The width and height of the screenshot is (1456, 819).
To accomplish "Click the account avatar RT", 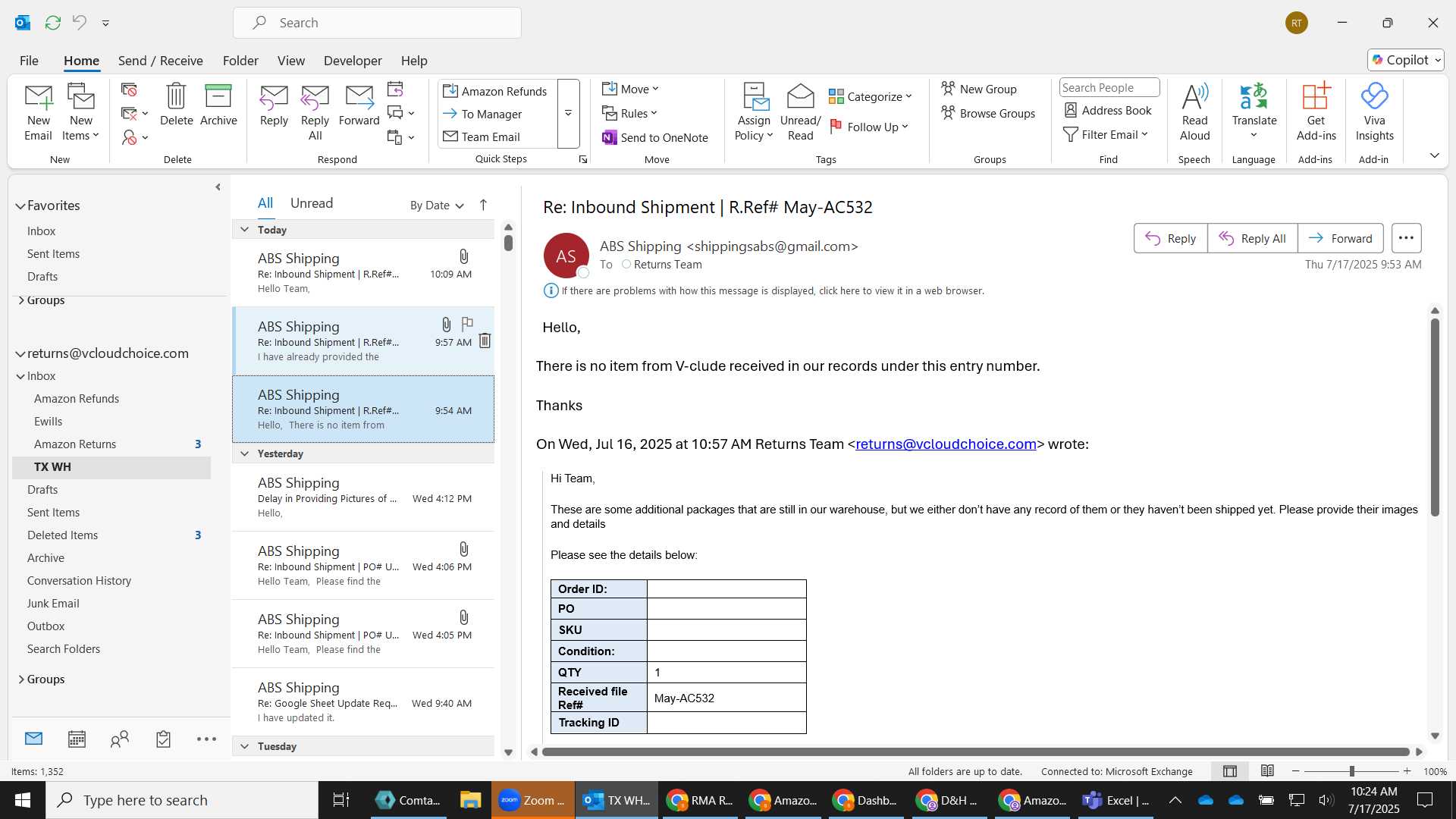I will (x=1297, y=23).
